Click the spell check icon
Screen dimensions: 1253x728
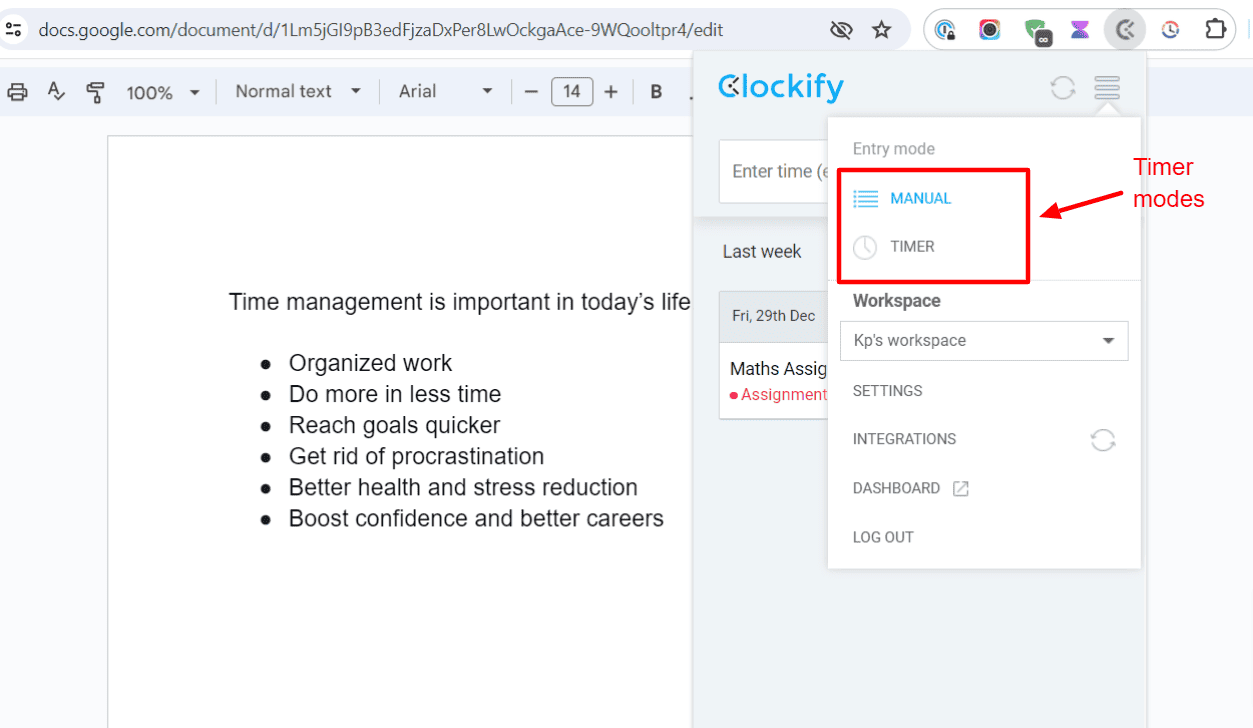(57, 93)
